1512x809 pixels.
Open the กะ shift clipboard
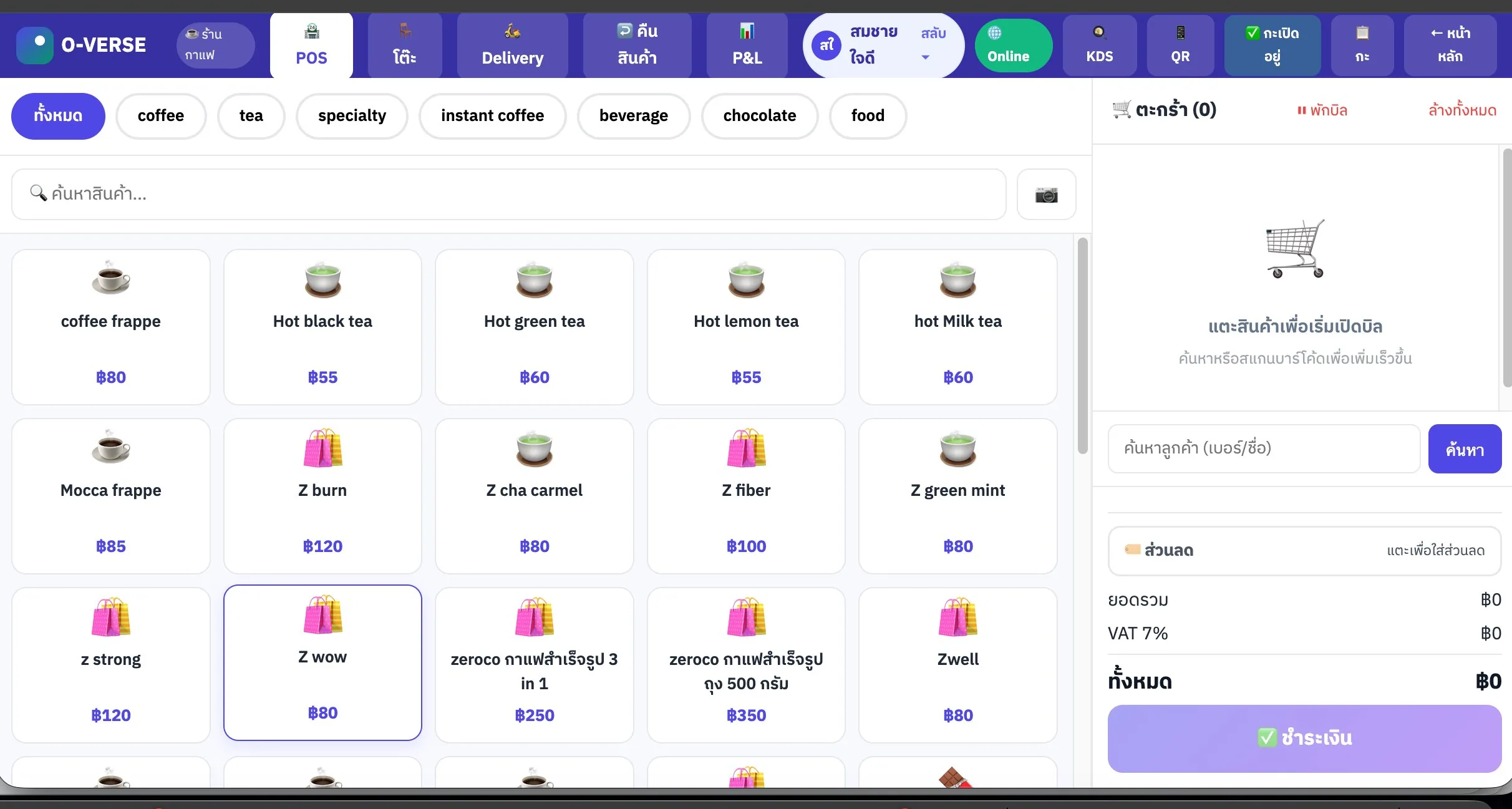1362,46
